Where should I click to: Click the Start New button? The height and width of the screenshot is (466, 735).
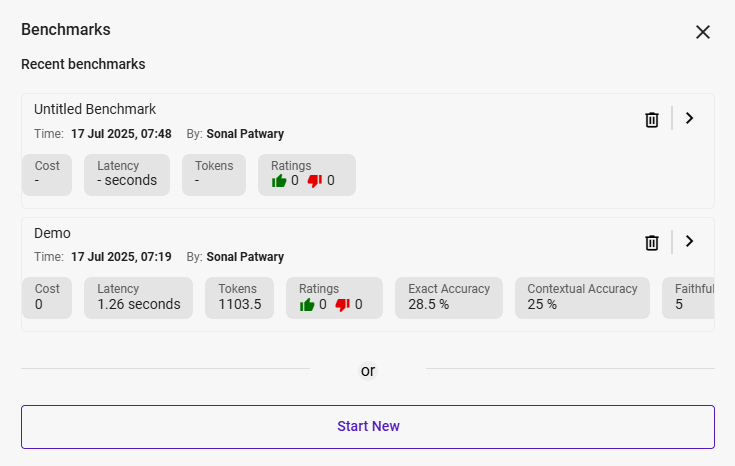(x=368, y=426)
